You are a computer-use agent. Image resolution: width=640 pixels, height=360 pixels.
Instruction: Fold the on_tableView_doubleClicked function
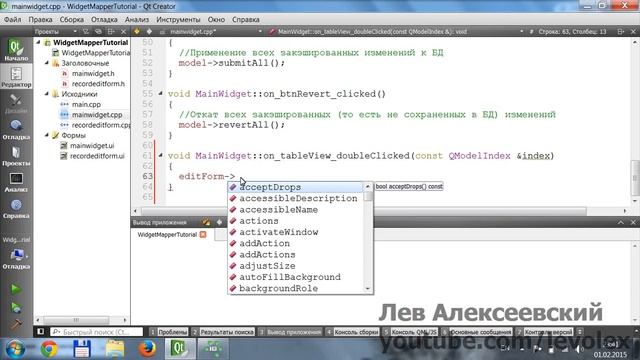click(x=160, y=156)
